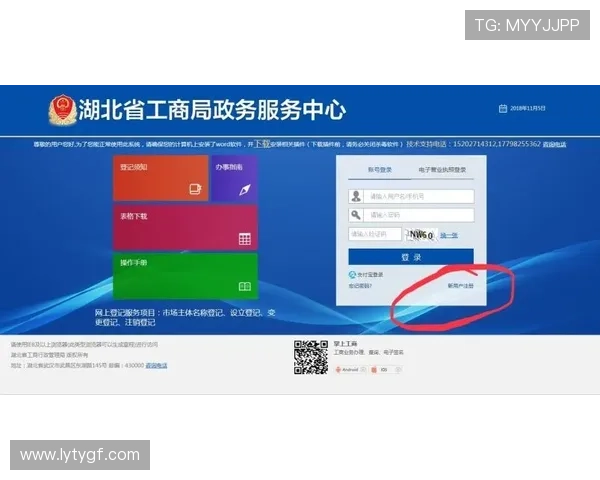The width and height of the screenshot is (600, 480).
Task: Click the open book icon on 操作手册 tile
Action: (x=245, y=286)
